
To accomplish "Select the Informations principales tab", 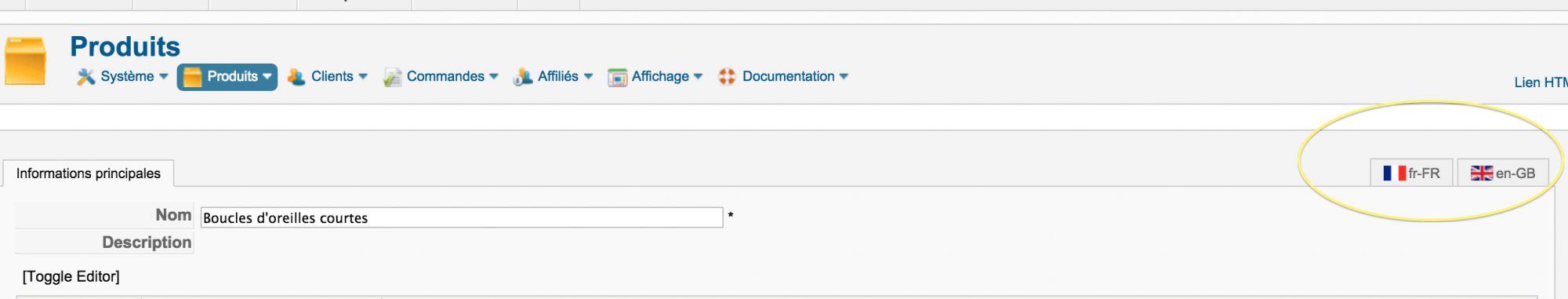I will click(89, 173).
